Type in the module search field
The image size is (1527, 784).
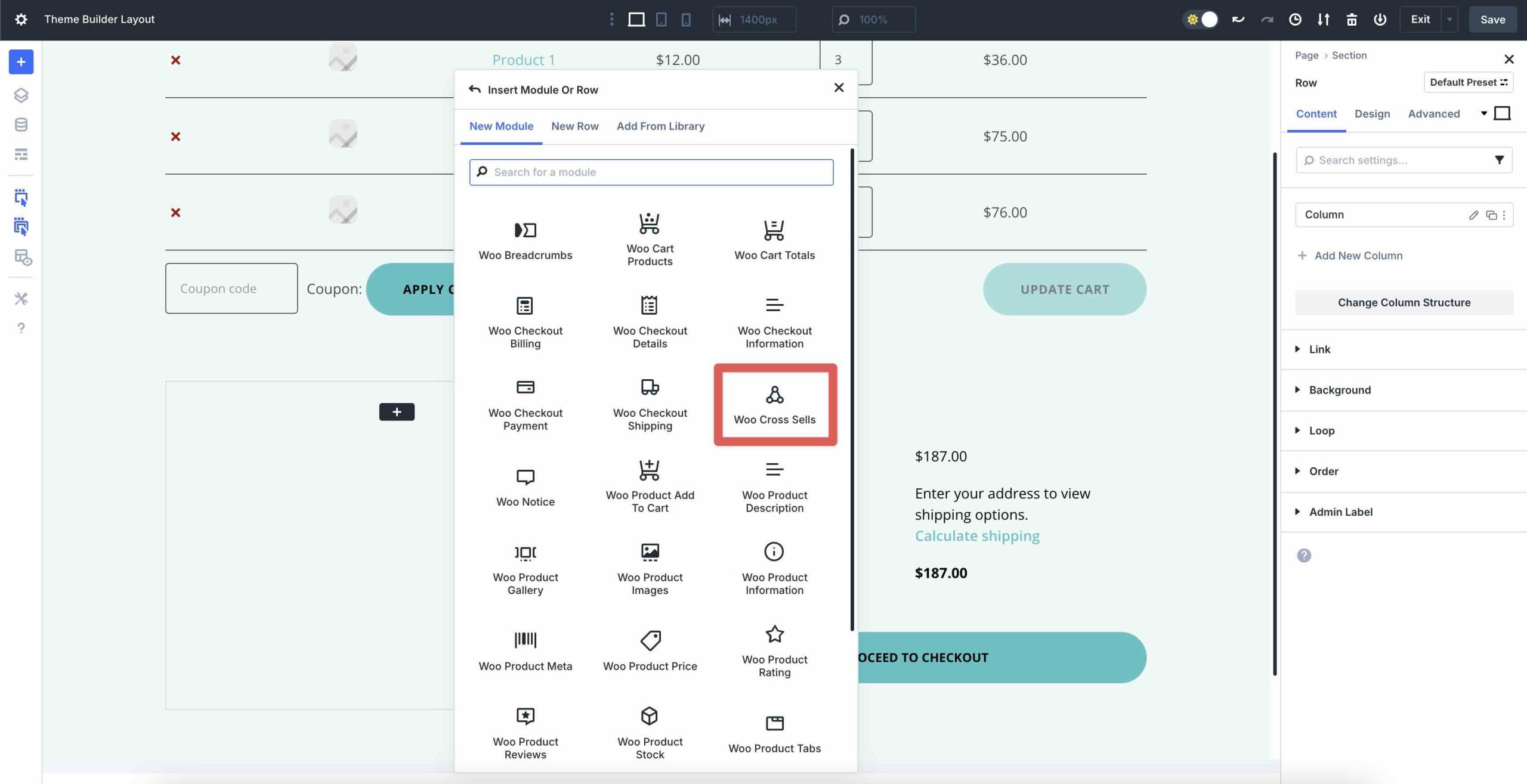[650, 172]
